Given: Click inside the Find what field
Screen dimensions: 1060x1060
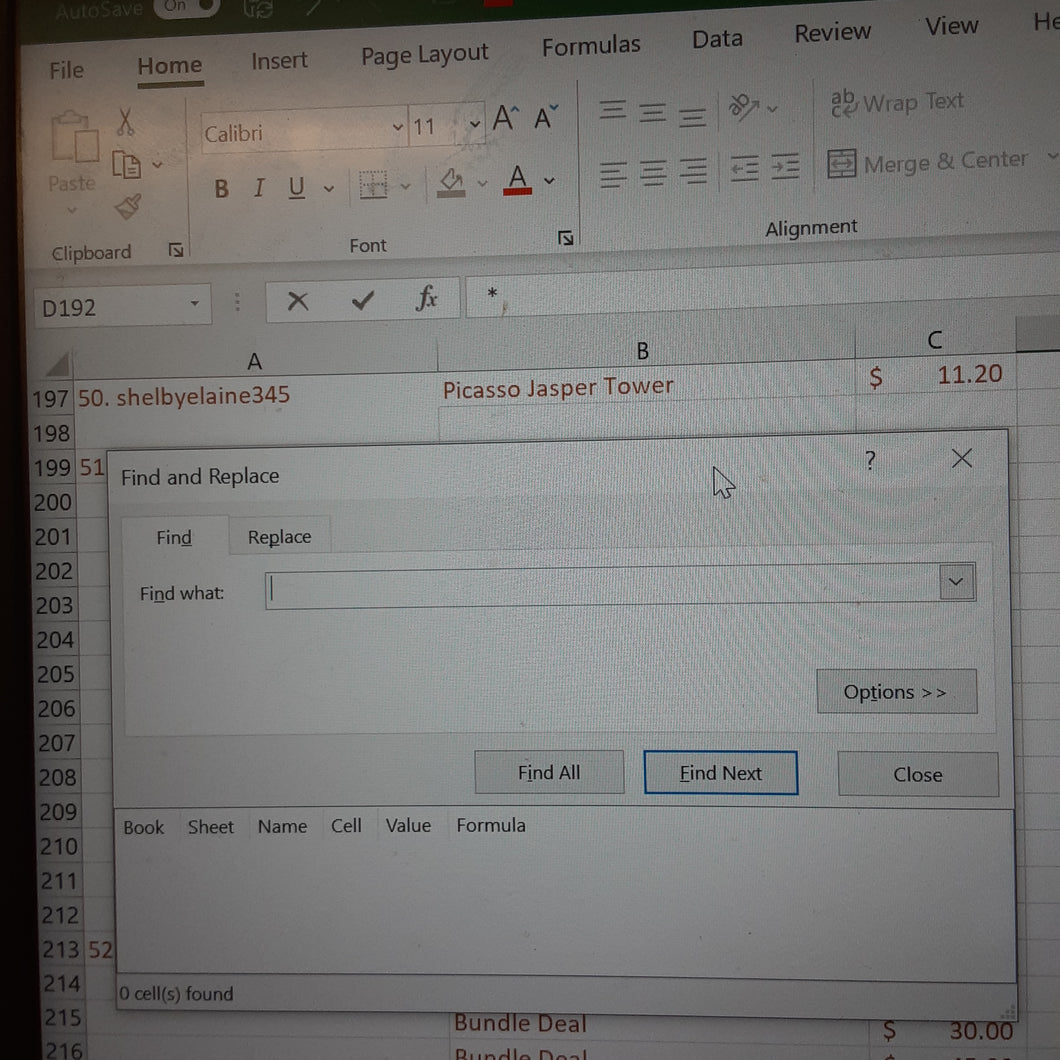Looking at the screenshot, I should [x=602, y=589].
